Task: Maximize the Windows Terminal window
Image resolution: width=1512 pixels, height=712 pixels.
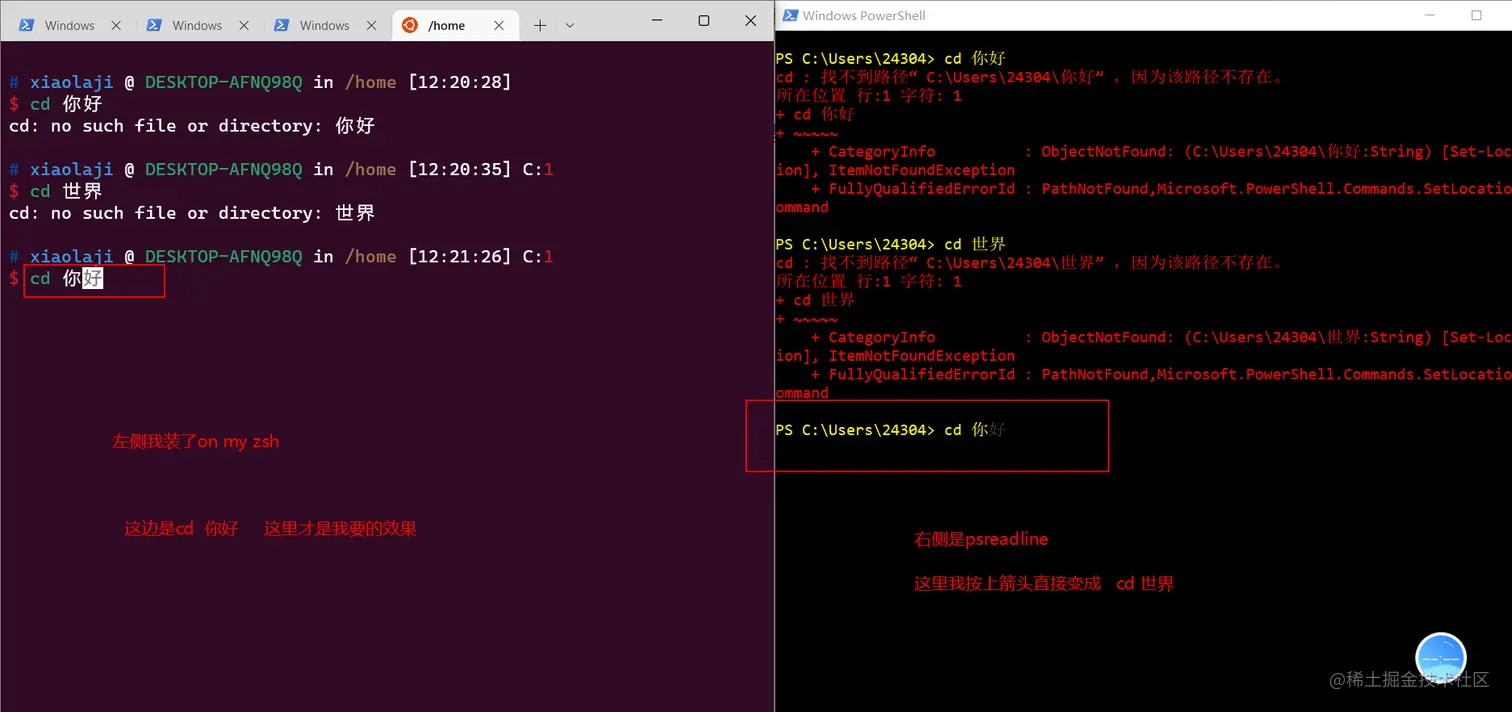Action: 704,20
